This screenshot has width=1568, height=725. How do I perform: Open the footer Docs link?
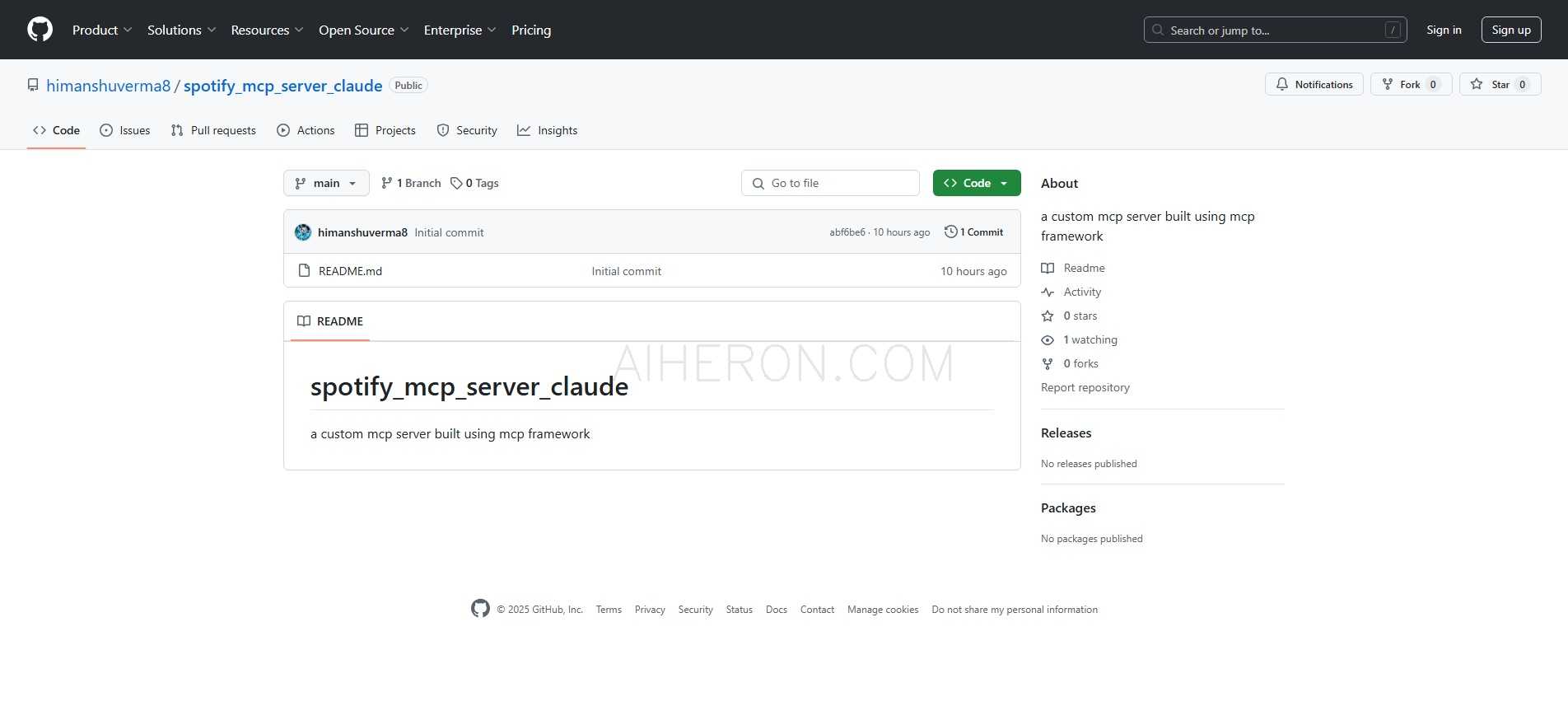(776, 610)
